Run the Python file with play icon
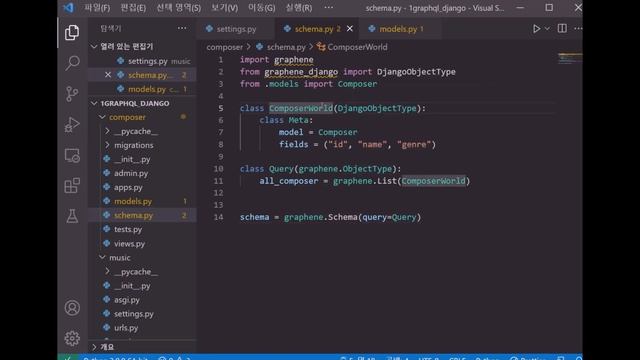640x360 pixels. click(x=536, y=29)
